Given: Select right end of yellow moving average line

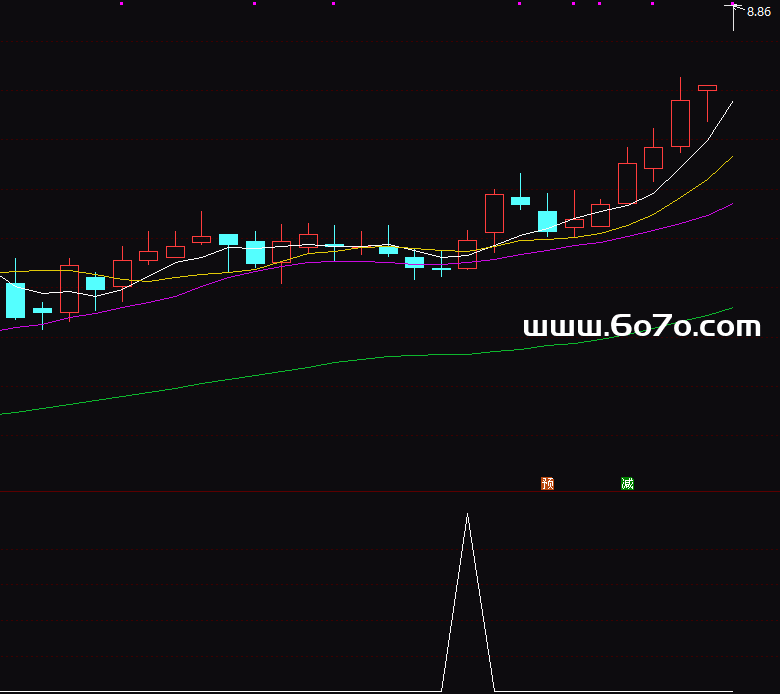Looking at the screenshot, I should 732,157.
